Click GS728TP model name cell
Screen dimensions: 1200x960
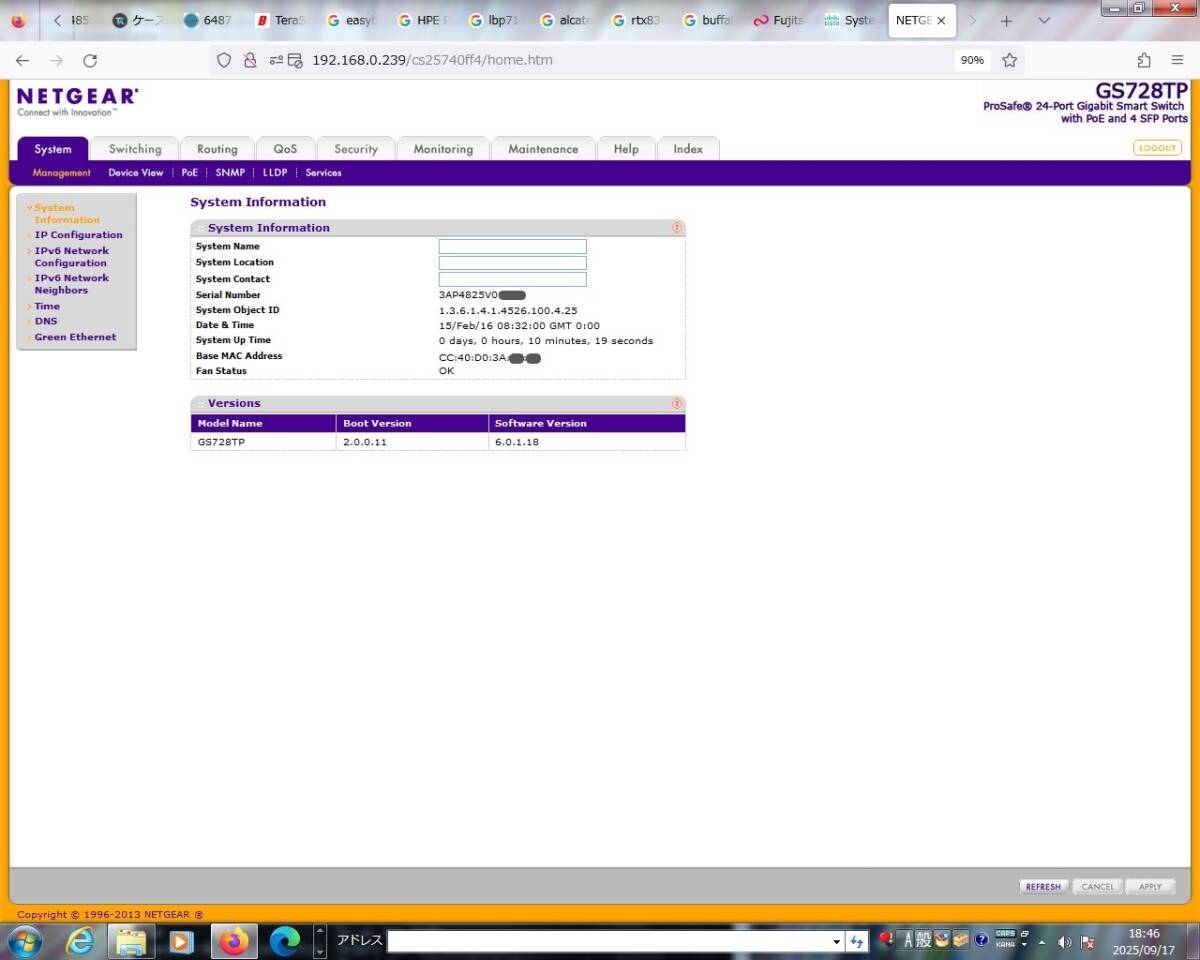pos(221,442)
